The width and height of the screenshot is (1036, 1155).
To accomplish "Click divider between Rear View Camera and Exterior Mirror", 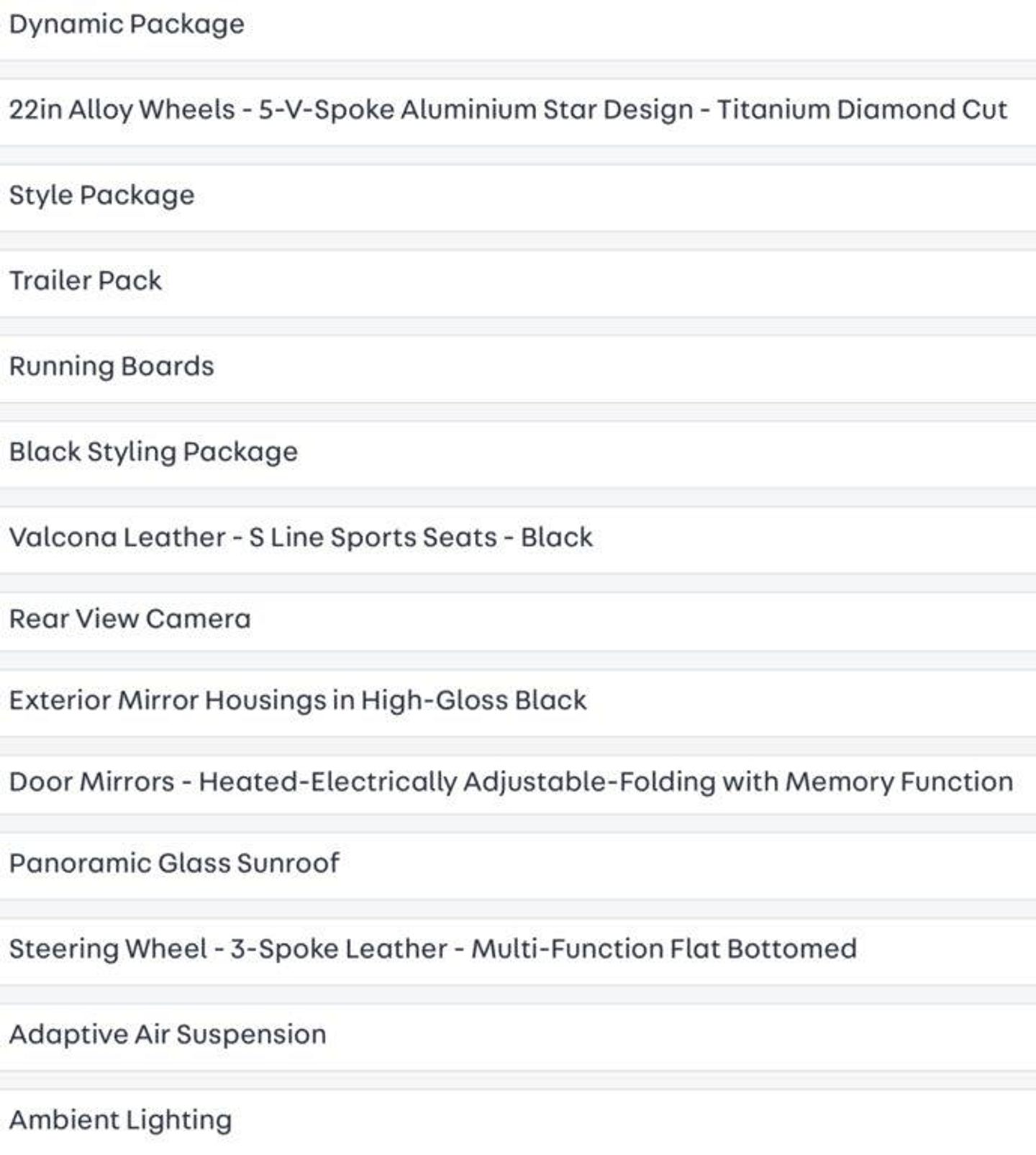I will tap(518, 661).
